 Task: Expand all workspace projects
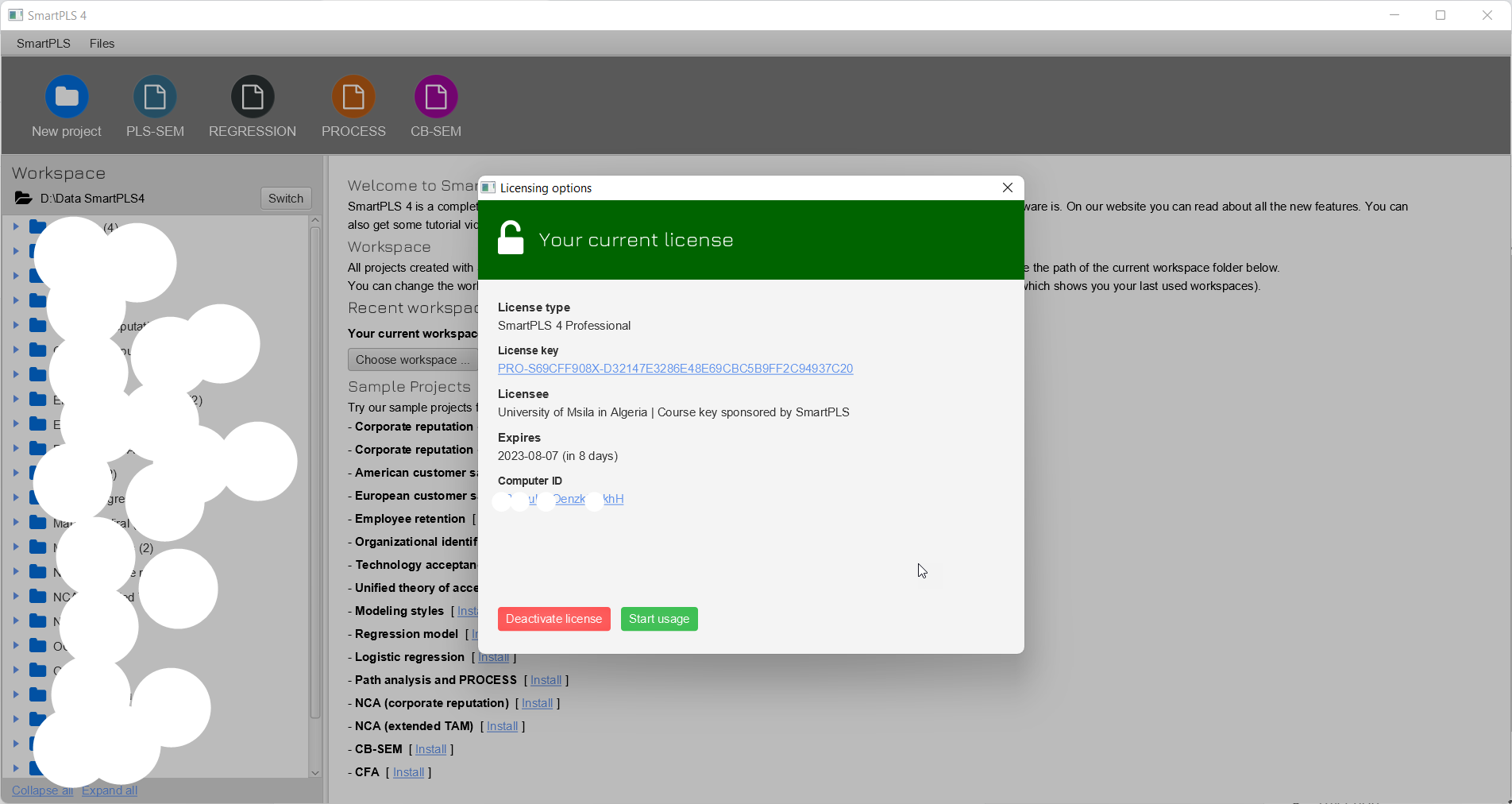coord(110,790)
